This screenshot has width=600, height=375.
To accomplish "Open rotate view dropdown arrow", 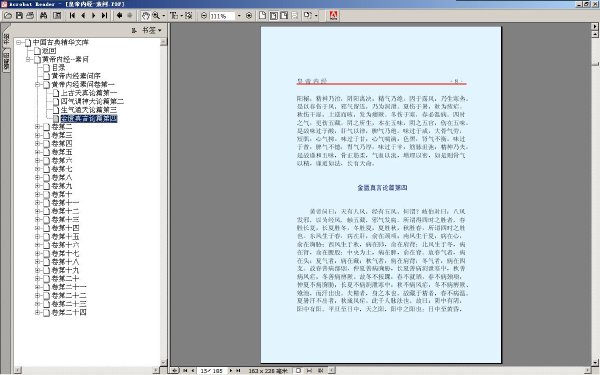I will (x=316, y=16).
